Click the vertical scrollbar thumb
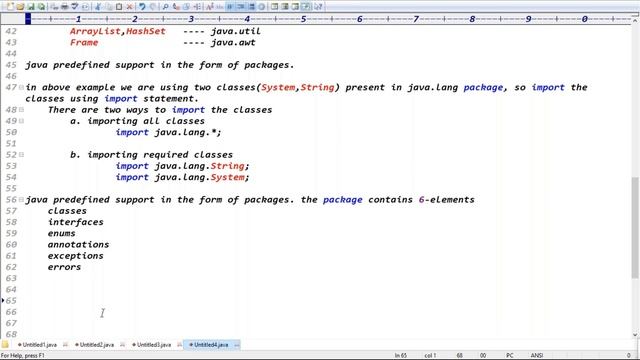The height and width of the screenshot is (360, 640). coord(635,228)
